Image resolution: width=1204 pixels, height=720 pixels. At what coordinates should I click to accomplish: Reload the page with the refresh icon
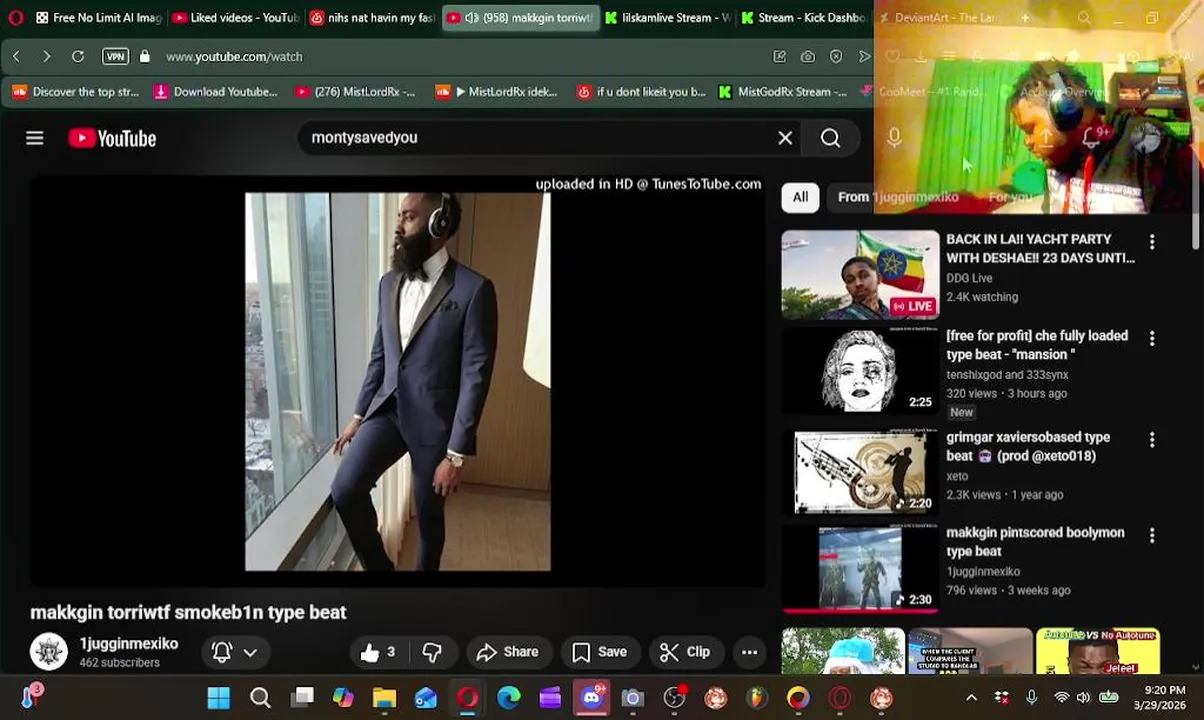78,57
